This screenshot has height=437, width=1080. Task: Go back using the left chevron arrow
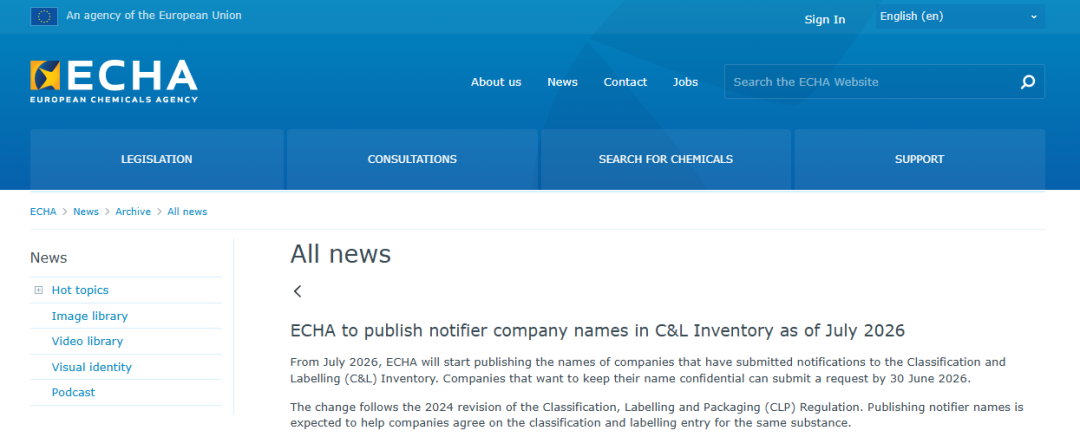click(x=298, y=291)
